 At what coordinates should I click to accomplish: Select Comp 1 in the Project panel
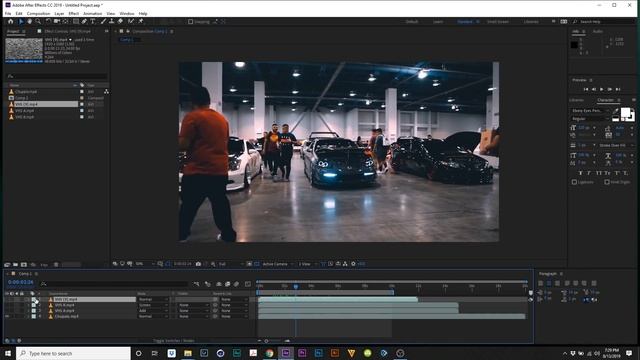pos(21,98)
